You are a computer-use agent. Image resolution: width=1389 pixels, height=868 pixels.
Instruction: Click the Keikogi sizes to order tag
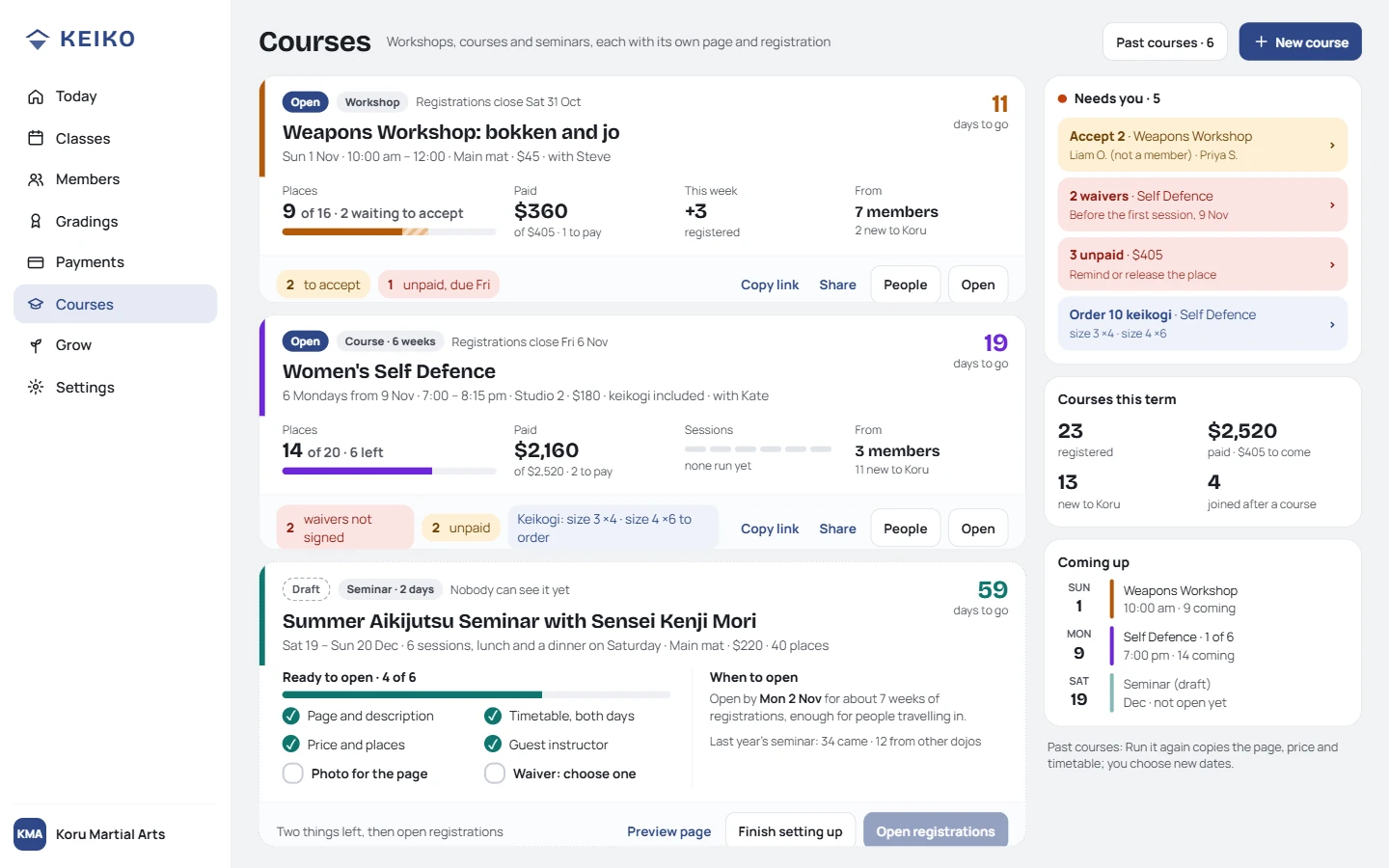coord(613,528)
